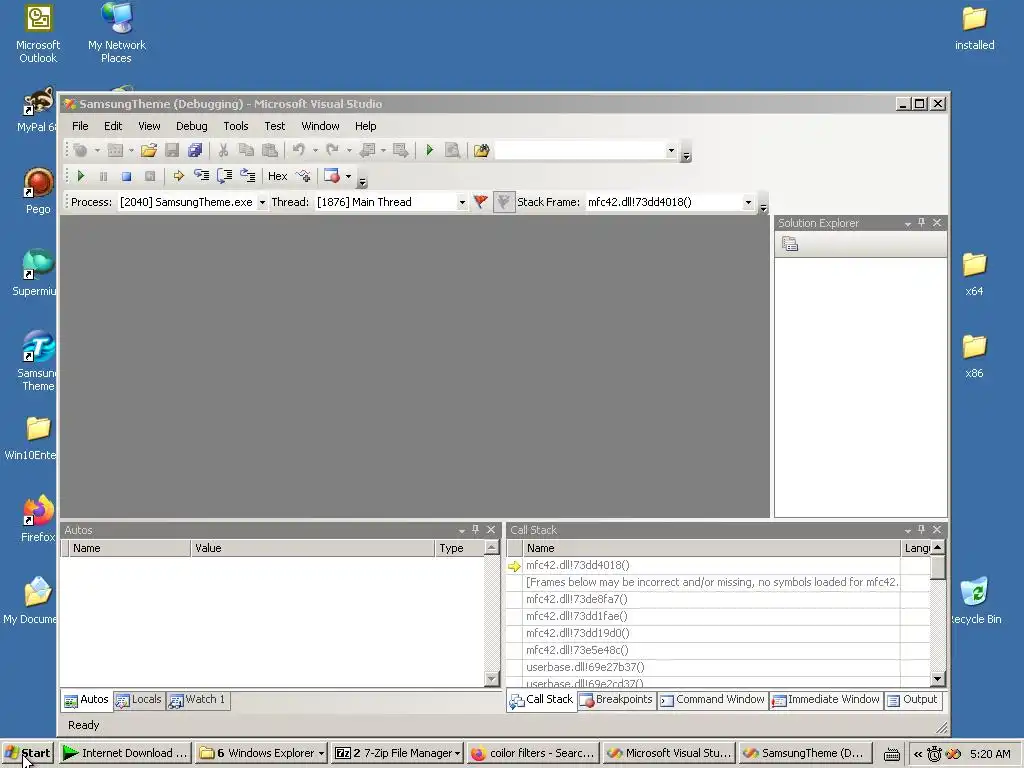
Task: Select call stack frame userbase.dll!69e27b37()
Action: click(x=711, y=667)
